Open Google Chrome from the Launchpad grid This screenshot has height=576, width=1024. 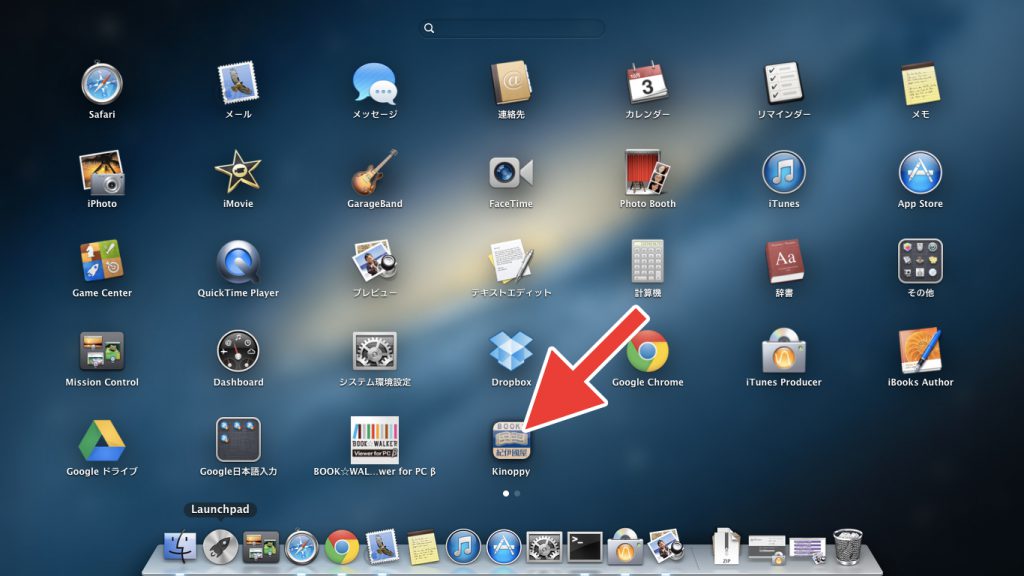(x=647, y=351)
